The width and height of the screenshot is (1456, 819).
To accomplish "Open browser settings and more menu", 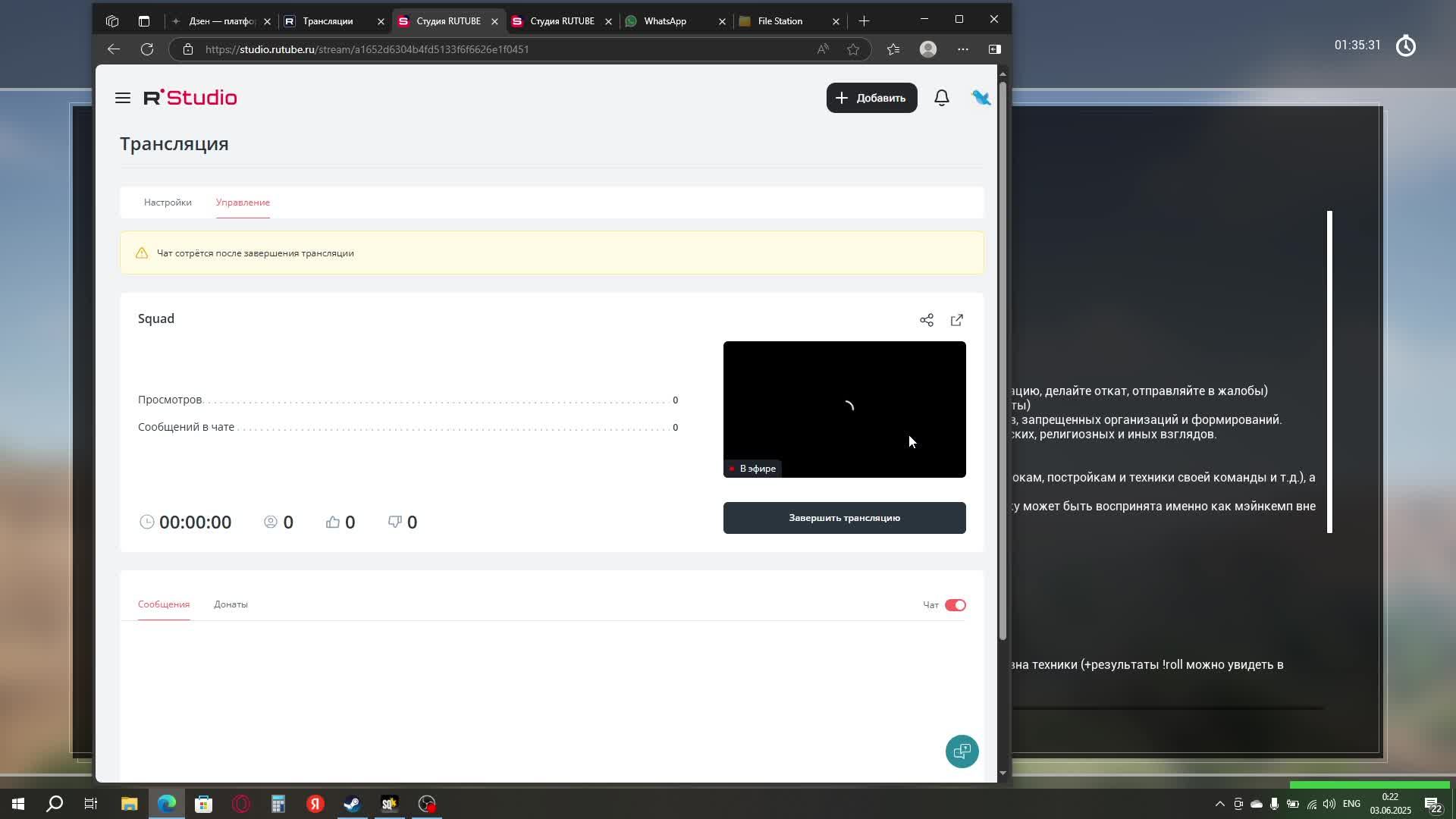I will 962,49.
